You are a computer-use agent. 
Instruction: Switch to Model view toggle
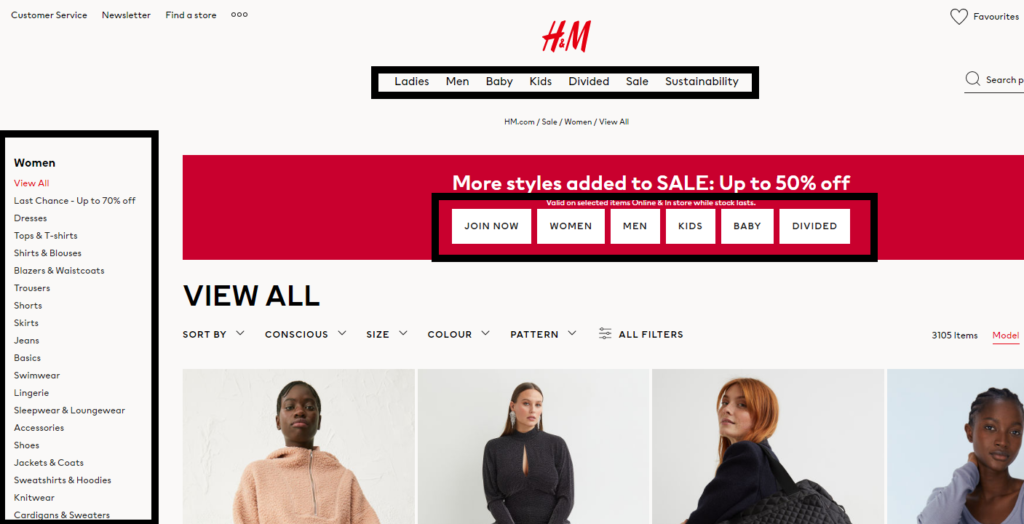(1005, 336)
